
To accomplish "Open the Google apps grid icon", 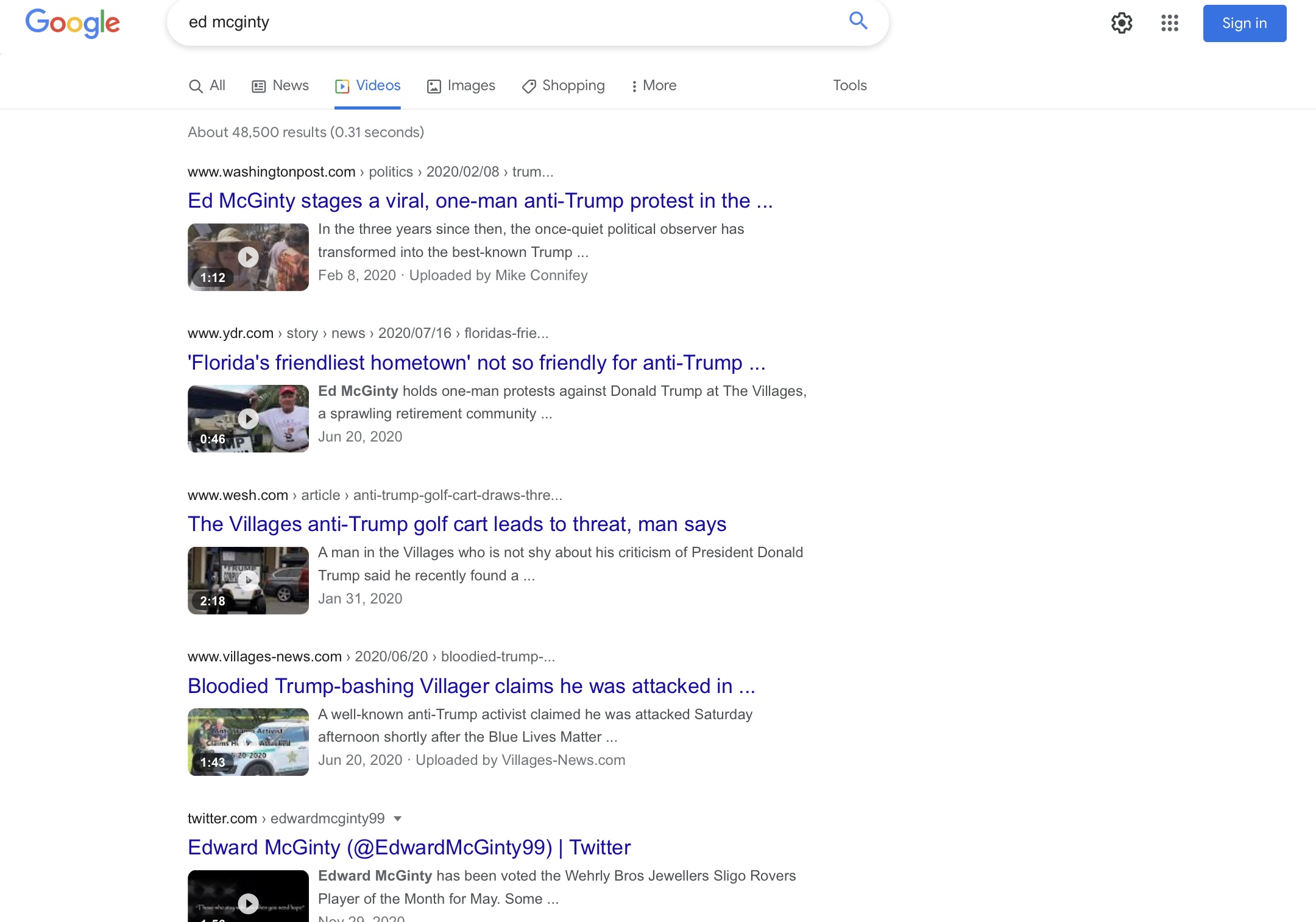I will click(x=1170, y=23).
